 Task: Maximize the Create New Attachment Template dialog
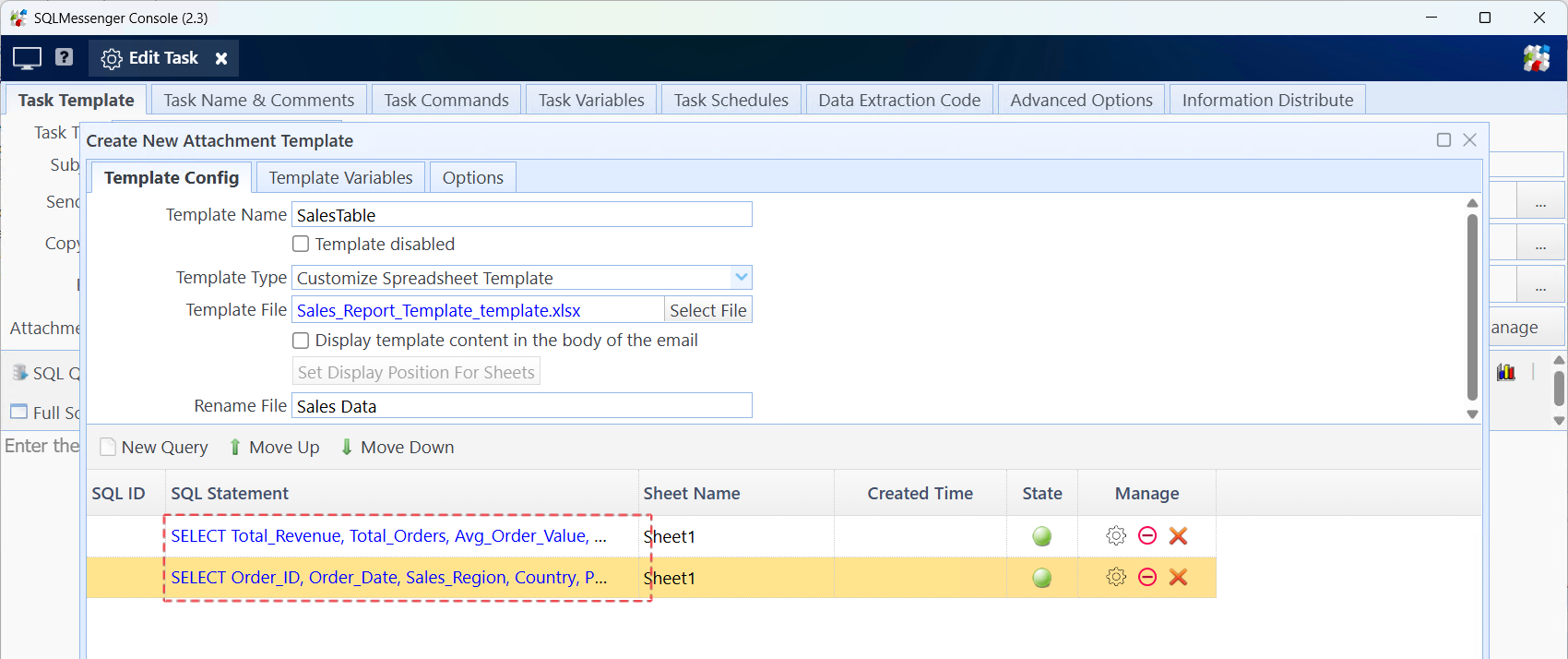pos(1443,139)
